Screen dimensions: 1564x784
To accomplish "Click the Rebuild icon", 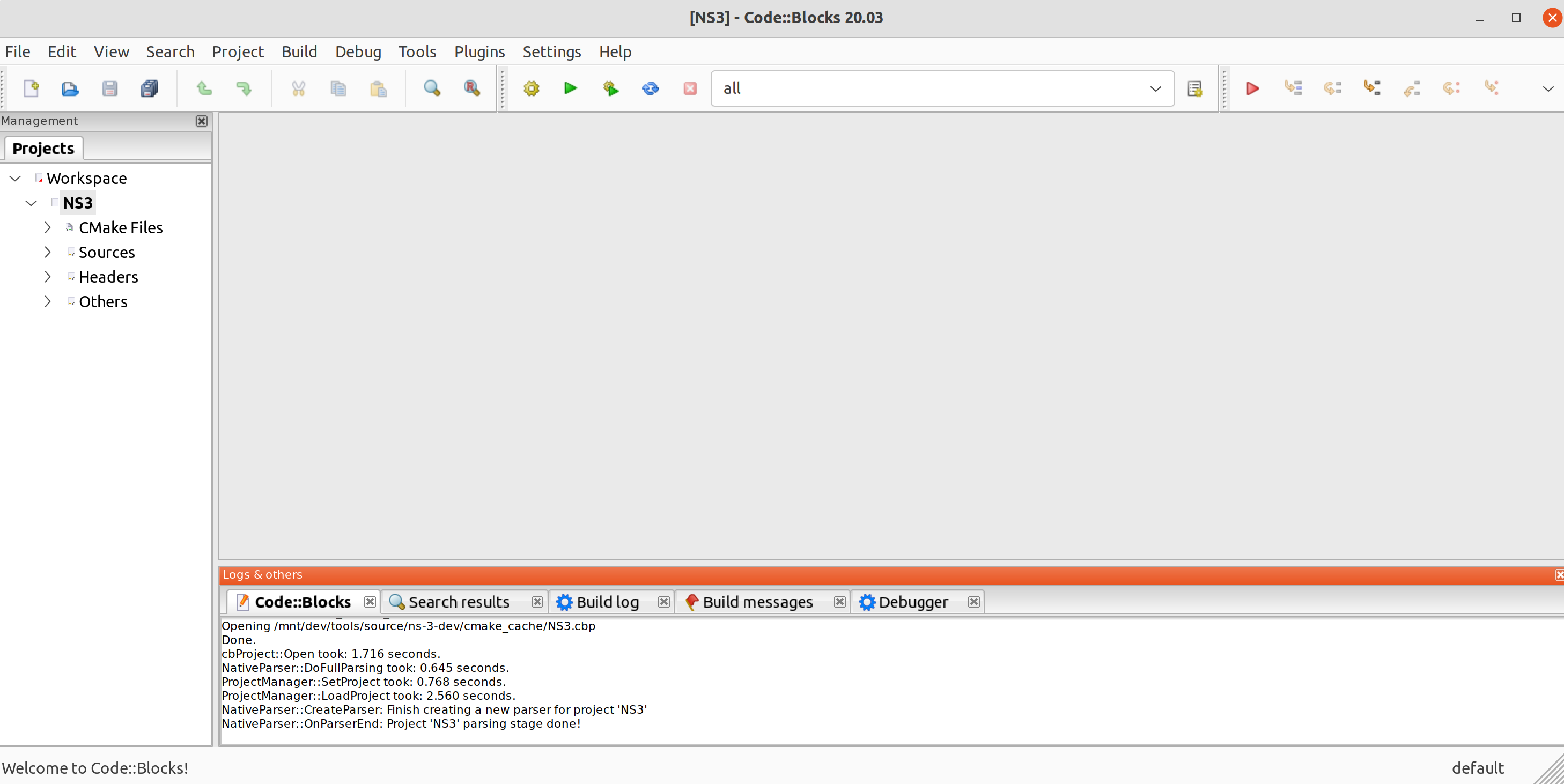I will coord(650,88).
